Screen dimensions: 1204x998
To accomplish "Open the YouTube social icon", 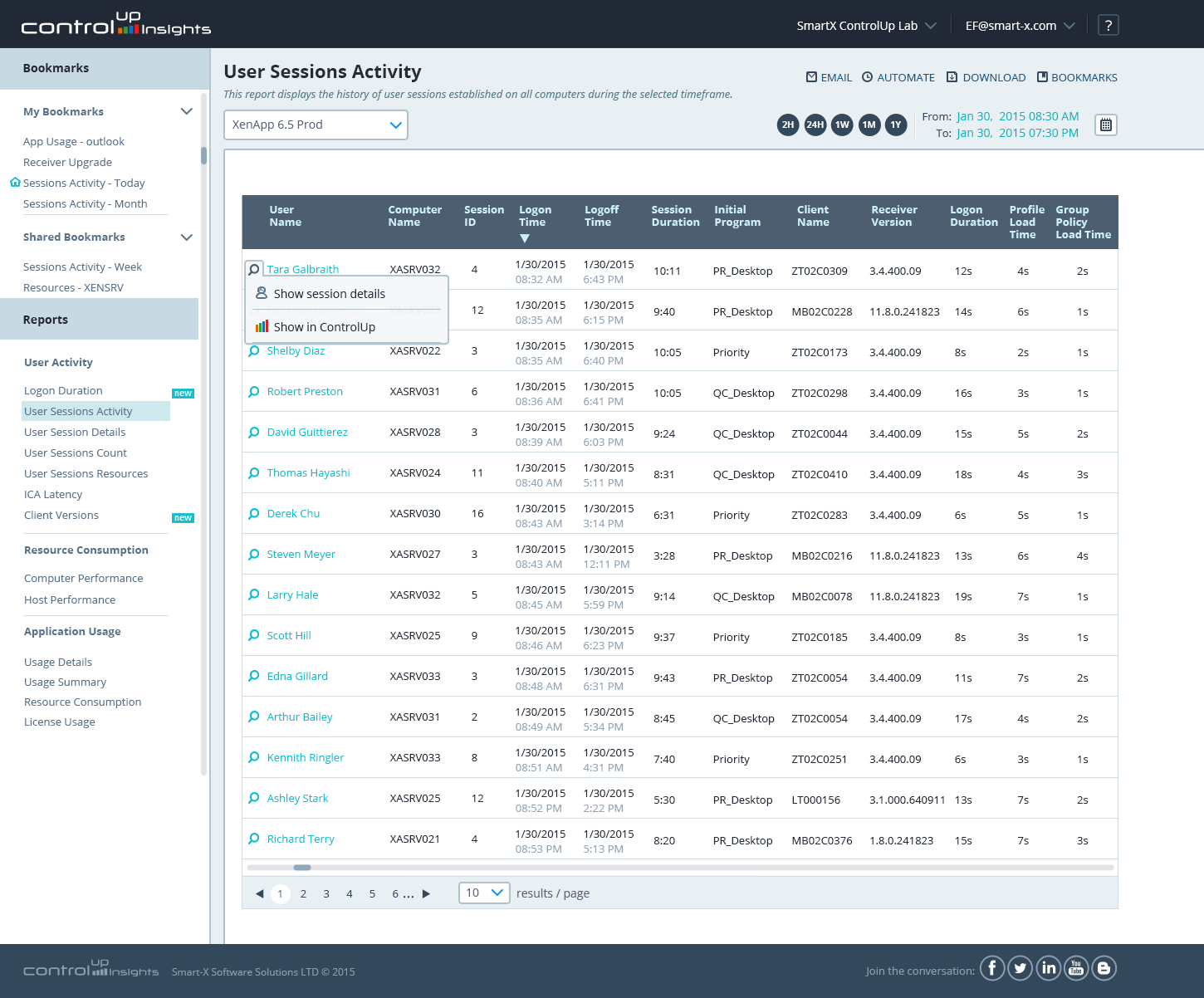I will click(1076, 968).
